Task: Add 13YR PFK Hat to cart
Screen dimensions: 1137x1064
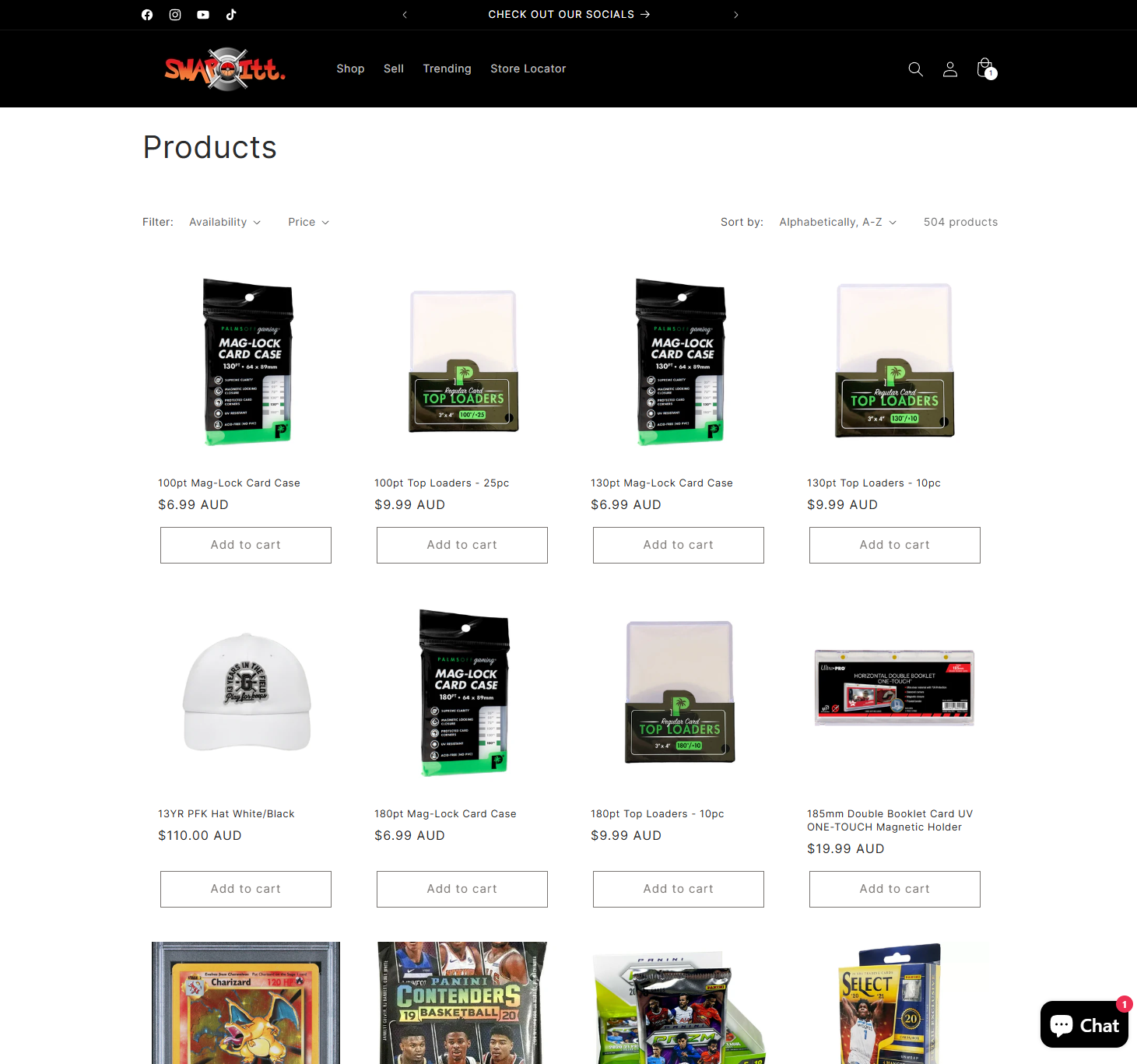Action: coord(246,889)
